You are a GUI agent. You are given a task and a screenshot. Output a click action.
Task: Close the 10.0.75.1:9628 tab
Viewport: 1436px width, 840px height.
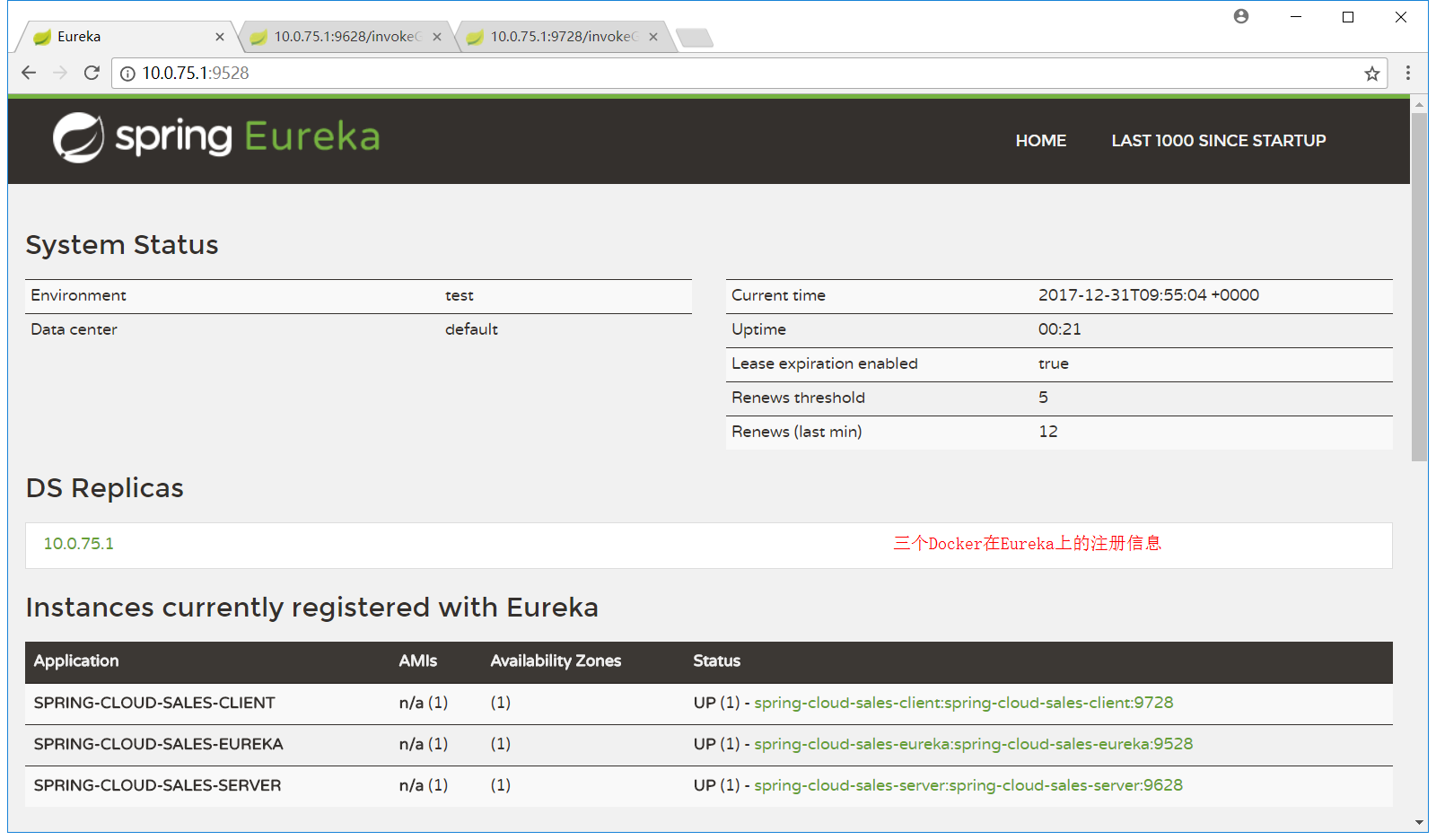(x=437, y=37)
